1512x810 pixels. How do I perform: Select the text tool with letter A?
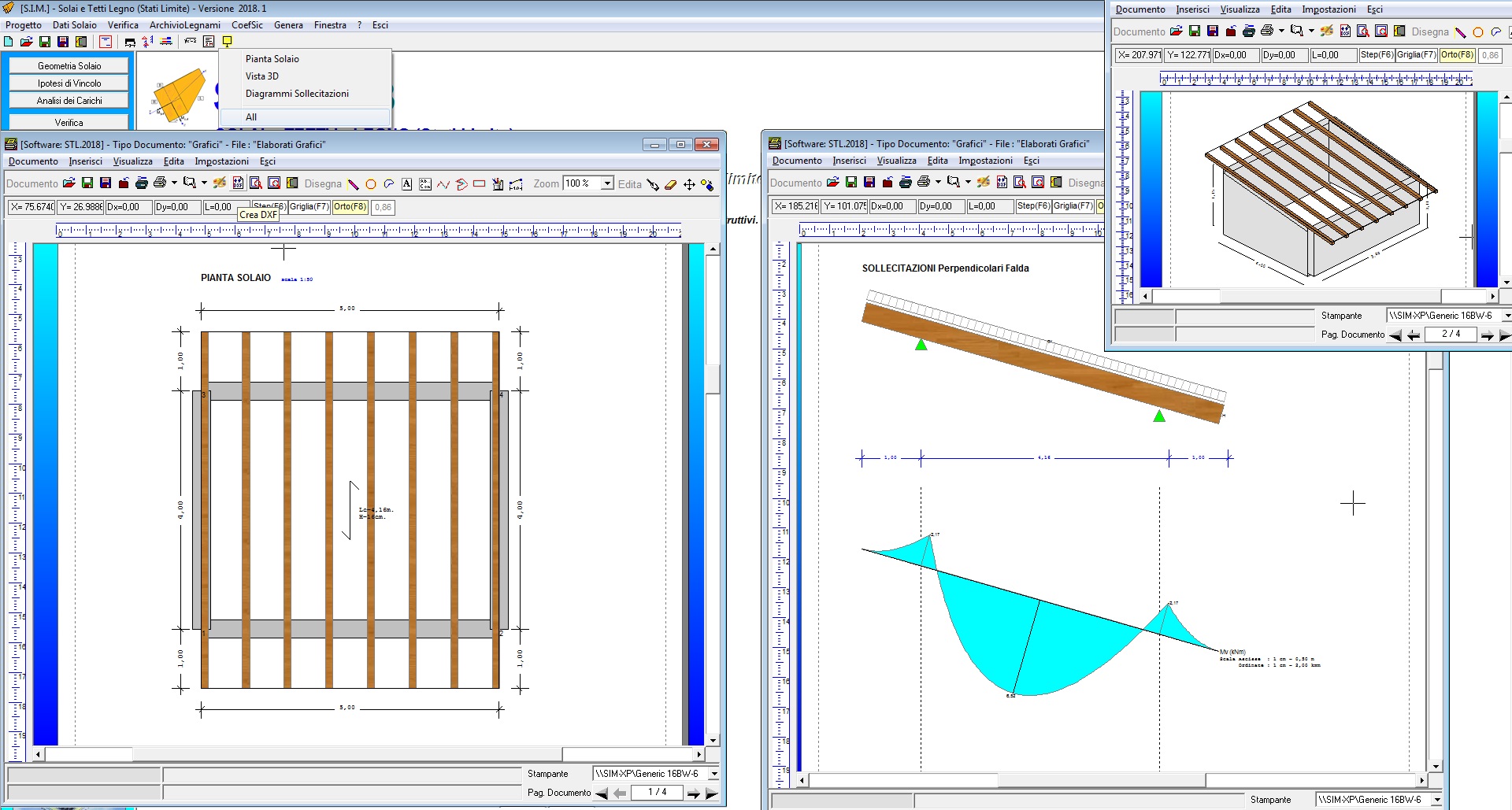(407, 184)
